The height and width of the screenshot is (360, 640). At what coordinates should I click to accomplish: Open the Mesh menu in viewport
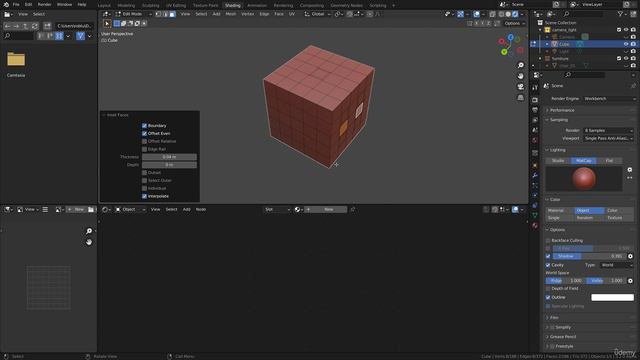231,14
